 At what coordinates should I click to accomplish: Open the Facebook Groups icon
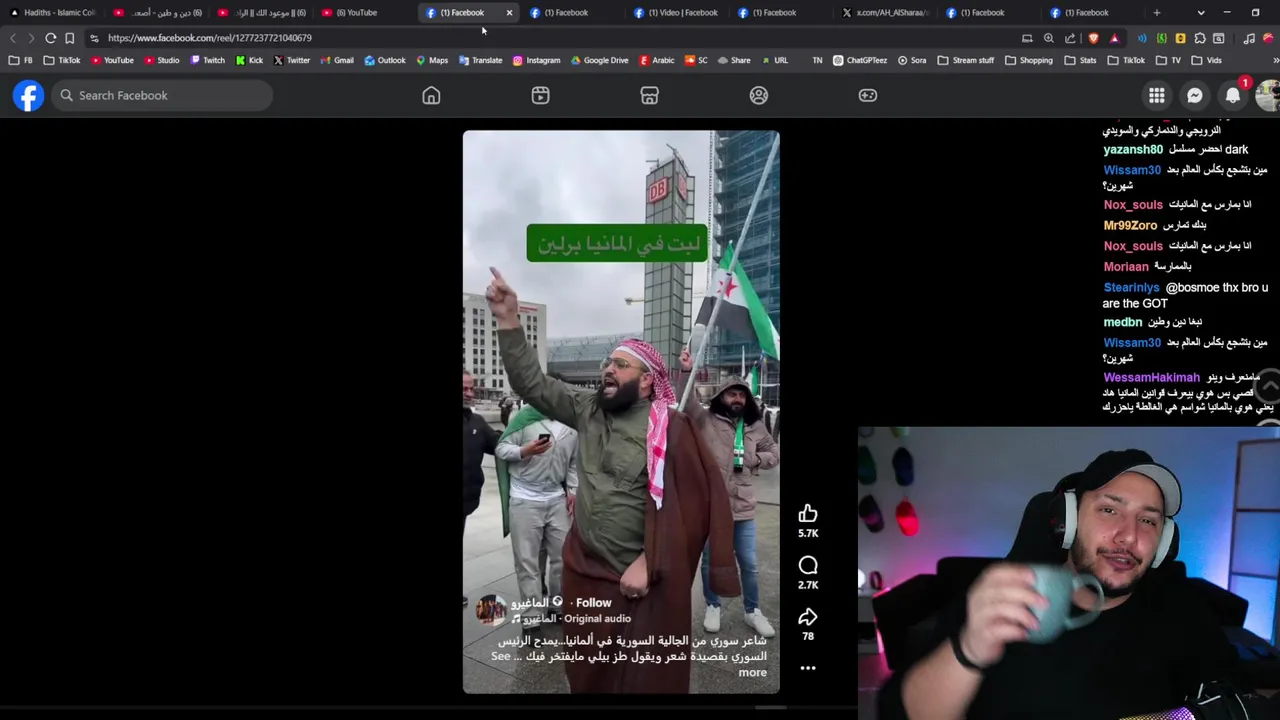coord(759,95)
